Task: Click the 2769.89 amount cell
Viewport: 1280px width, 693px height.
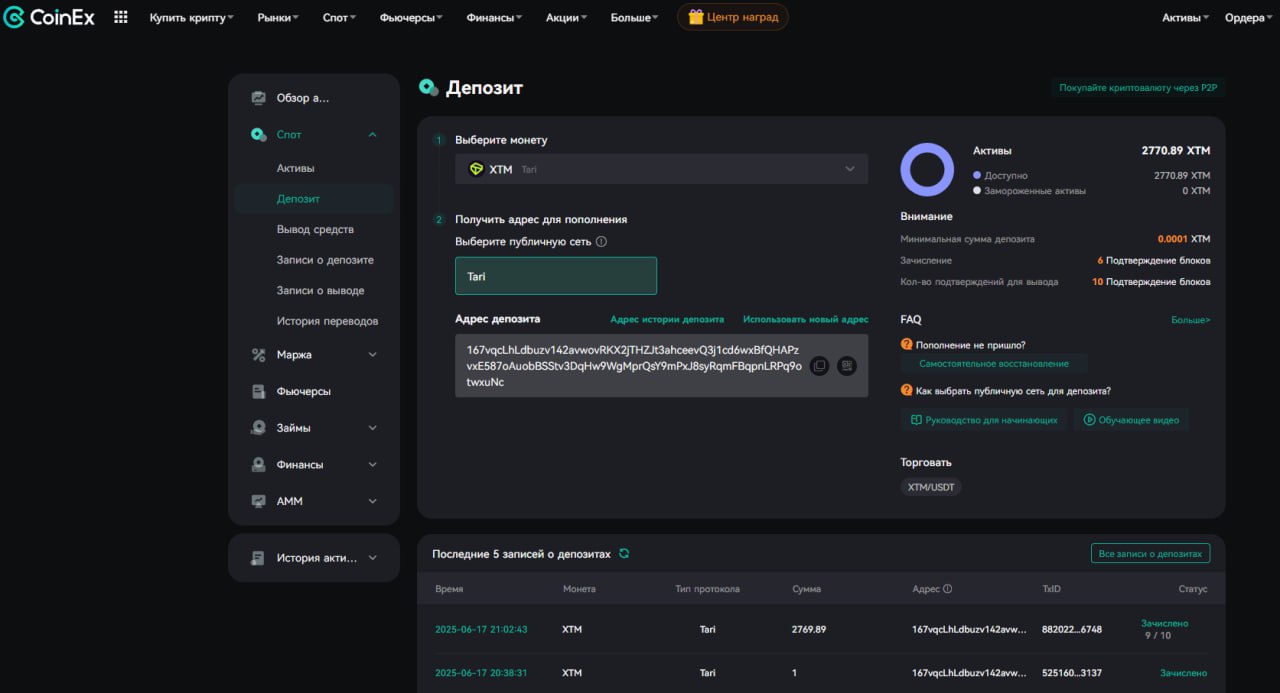Action: point(809,630)
